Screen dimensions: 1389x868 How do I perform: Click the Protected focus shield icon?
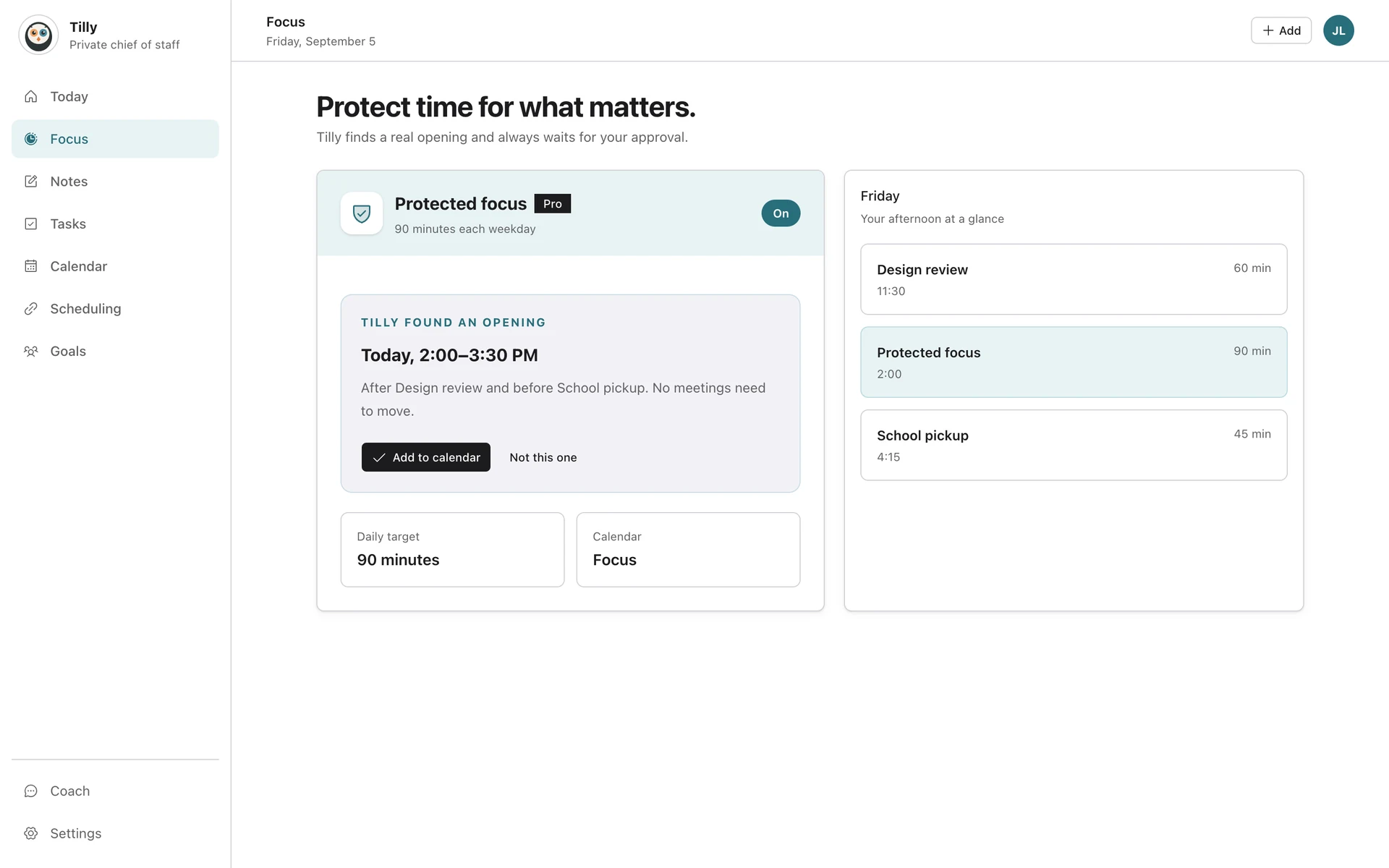(362, 213)
